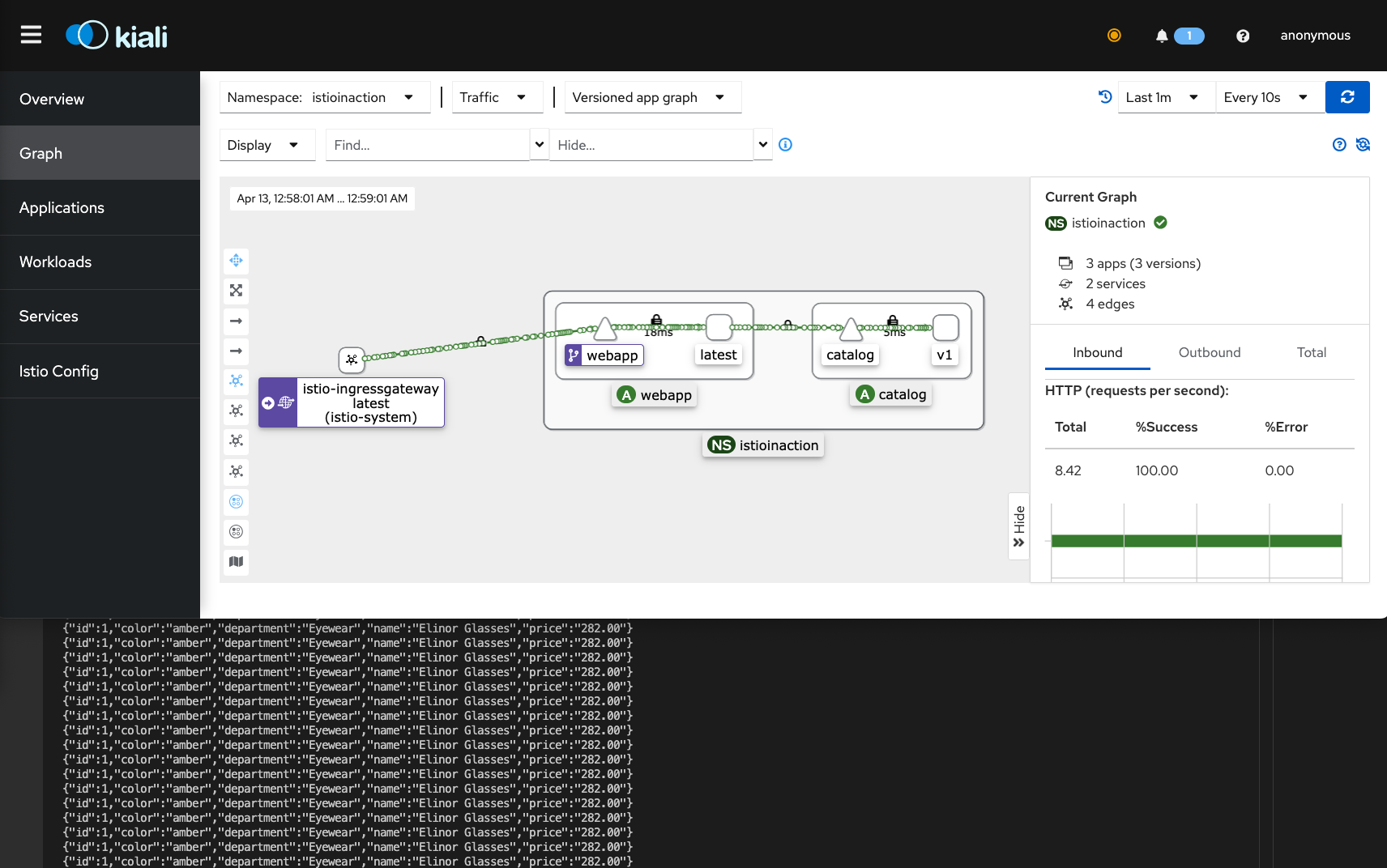Click the lock on the webapp-to-catalog edge
This screenshot has height=868, width=1387.
coord(787,325)
